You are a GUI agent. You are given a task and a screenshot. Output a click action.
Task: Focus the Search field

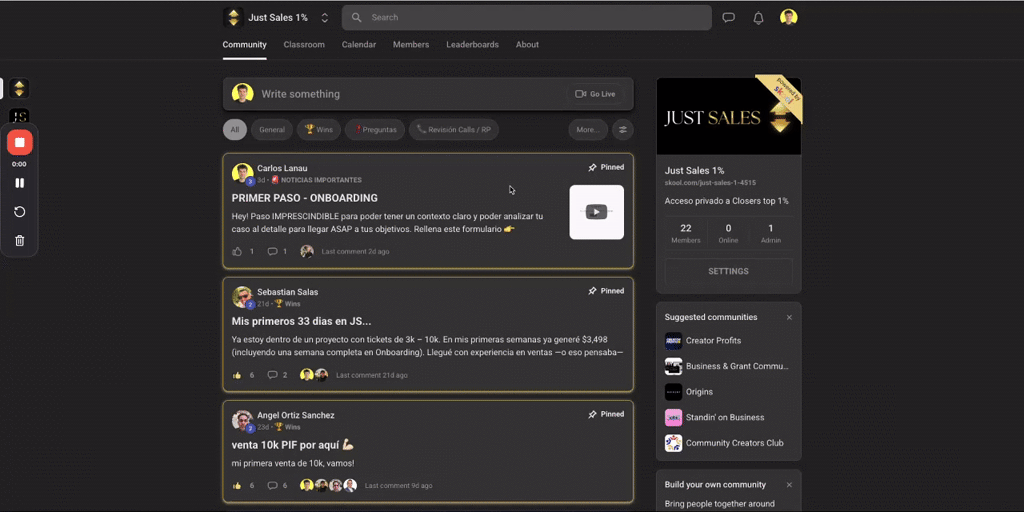click(x=526, y=18)
